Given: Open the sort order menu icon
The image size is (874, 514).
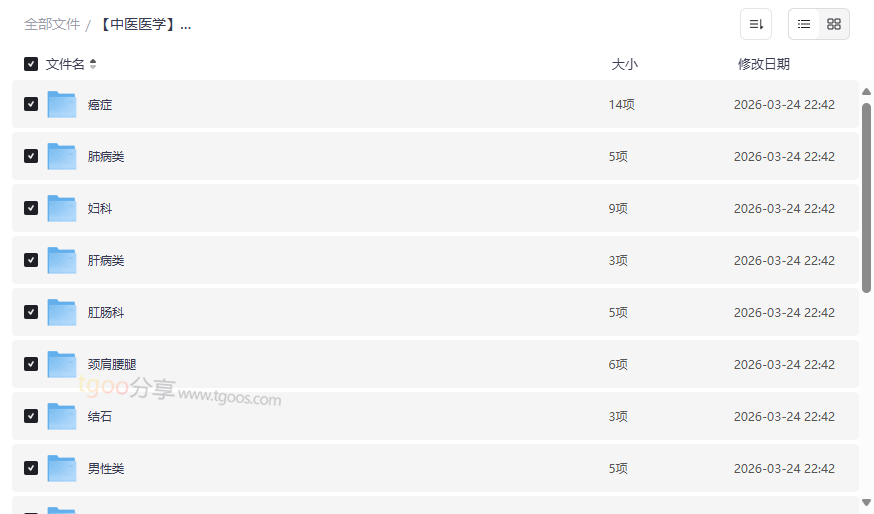Looking at the screenshot, I should coord(756,24).
